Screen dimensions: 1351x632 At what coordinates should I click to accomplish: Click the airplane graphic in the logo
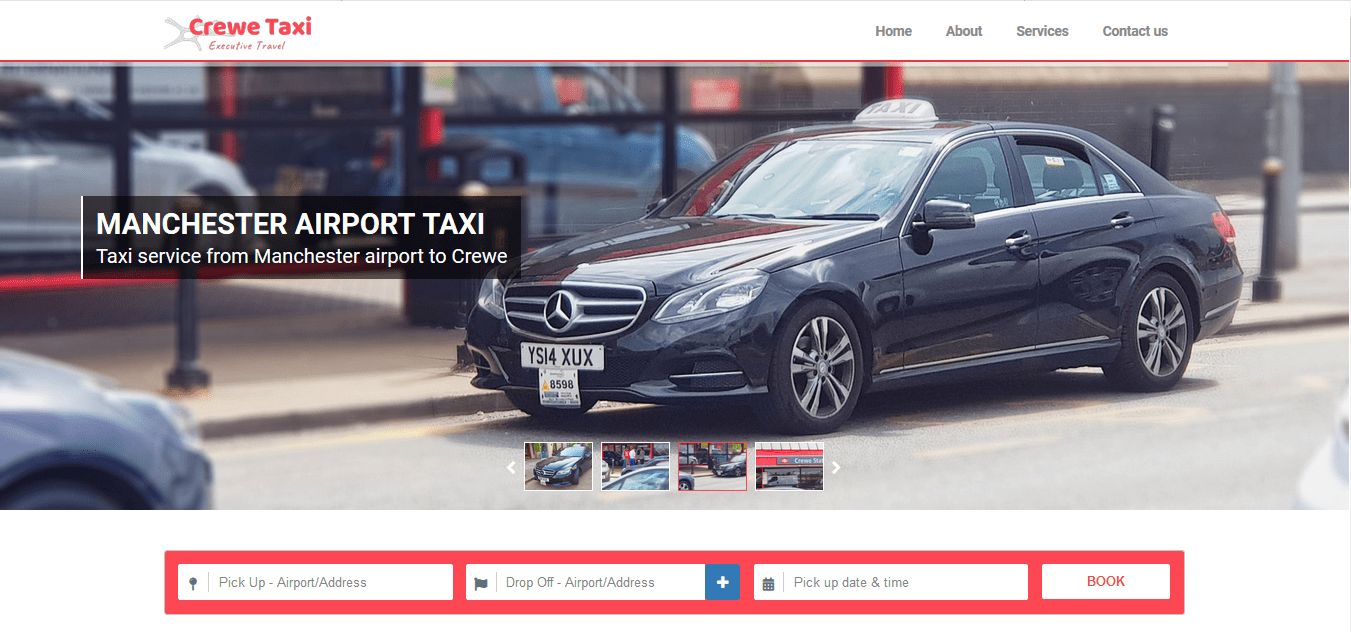pos(183,33)
